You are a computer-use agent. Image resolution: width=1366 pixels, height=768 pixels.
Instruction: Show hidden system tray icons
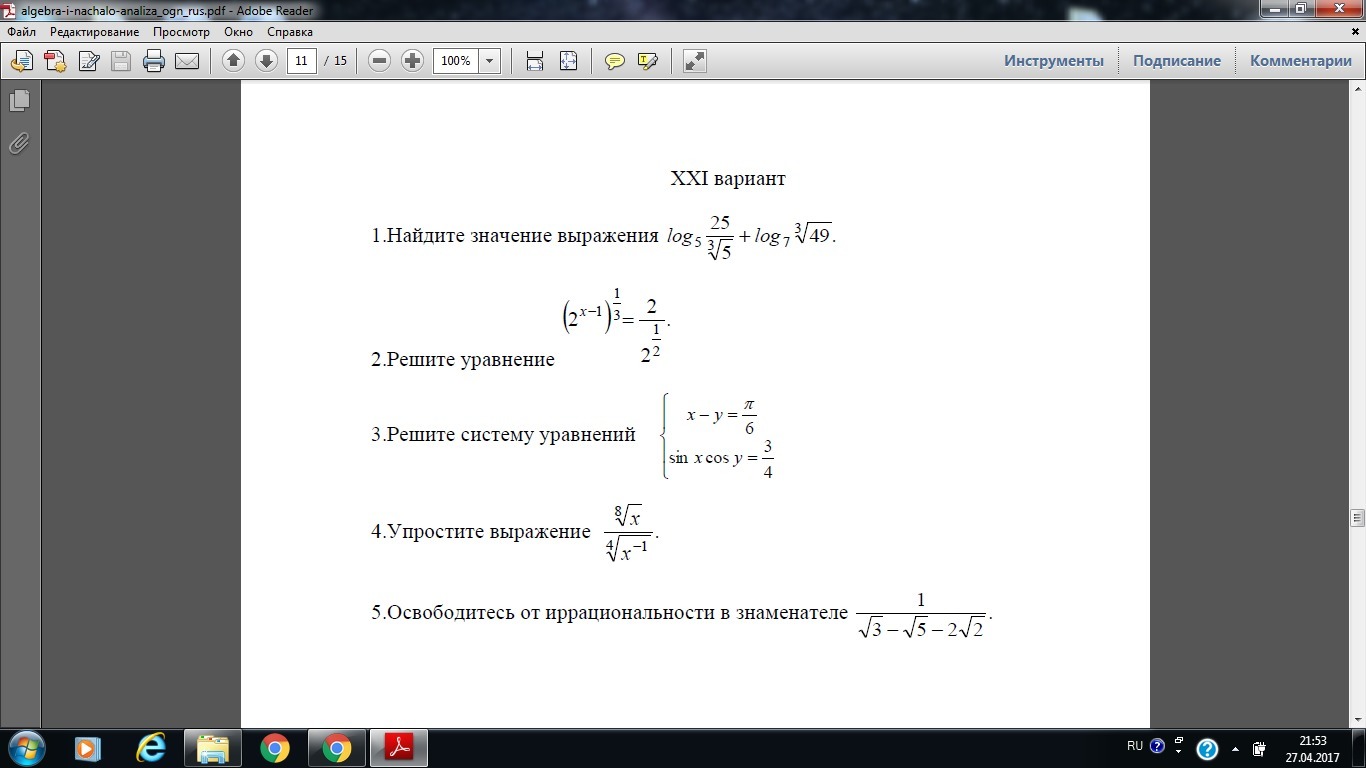1235,748
